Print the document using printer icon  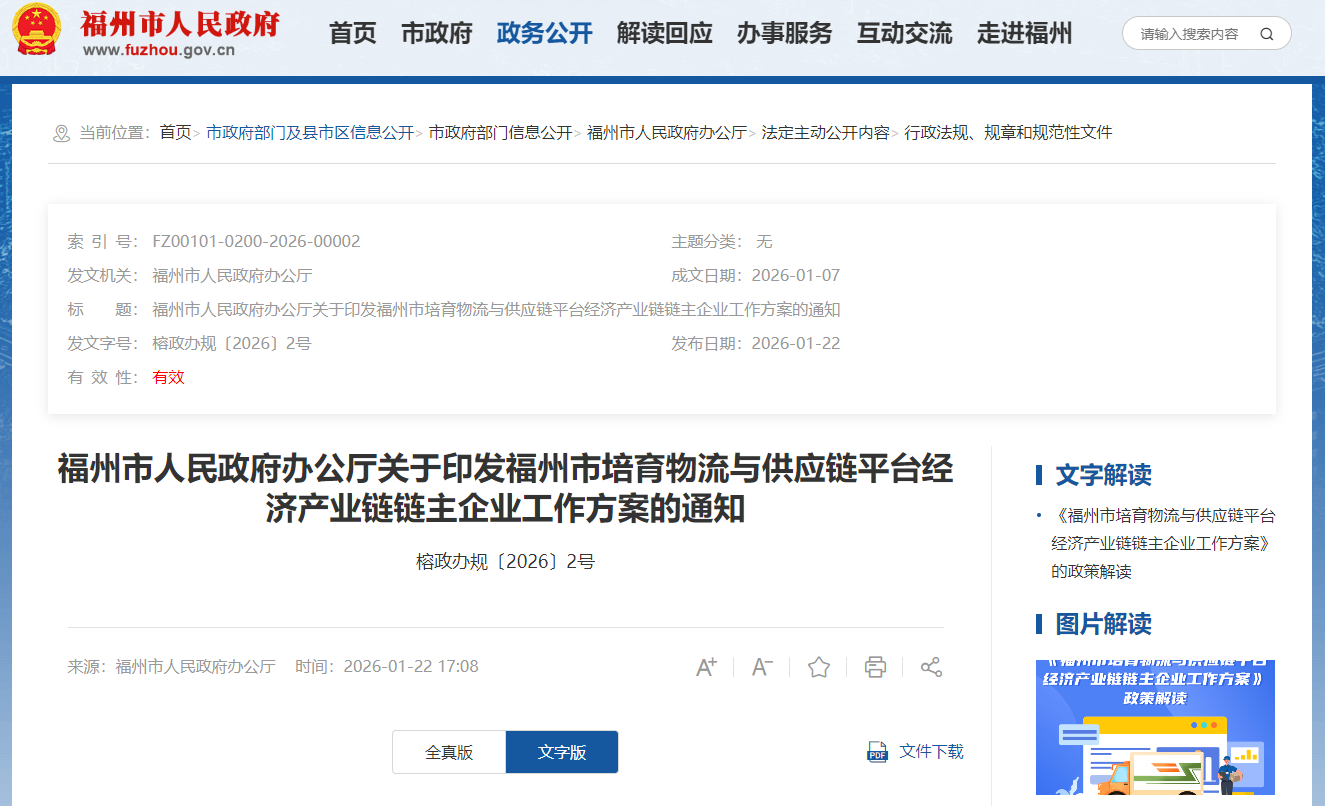tap(875, 667)
